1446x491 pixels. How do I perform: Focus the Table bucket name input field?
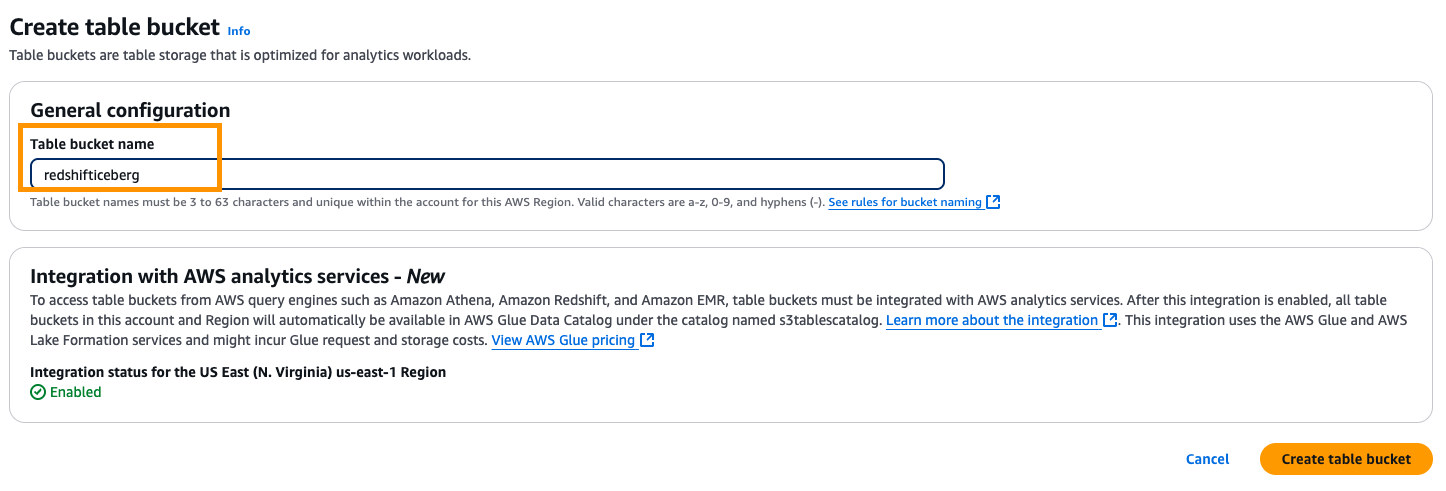click(x=486, y=174)
